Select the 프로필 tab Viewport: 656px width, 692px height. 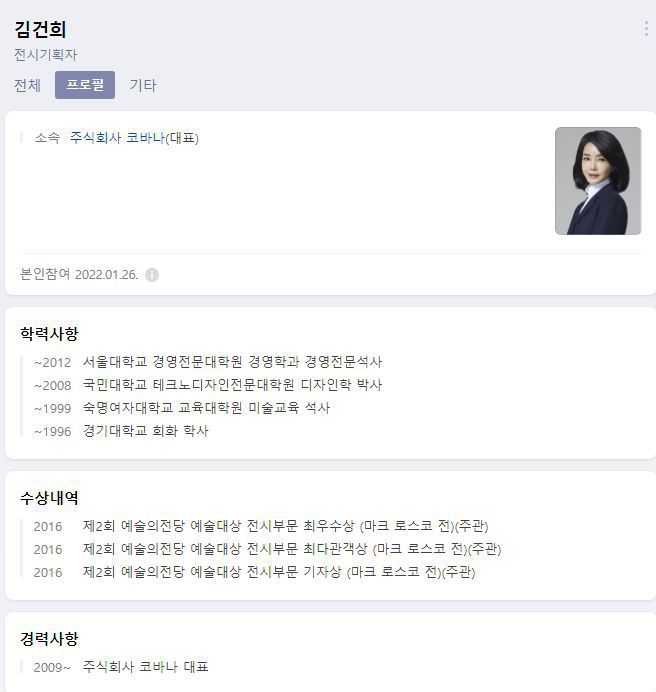click(x=85, y=85)
